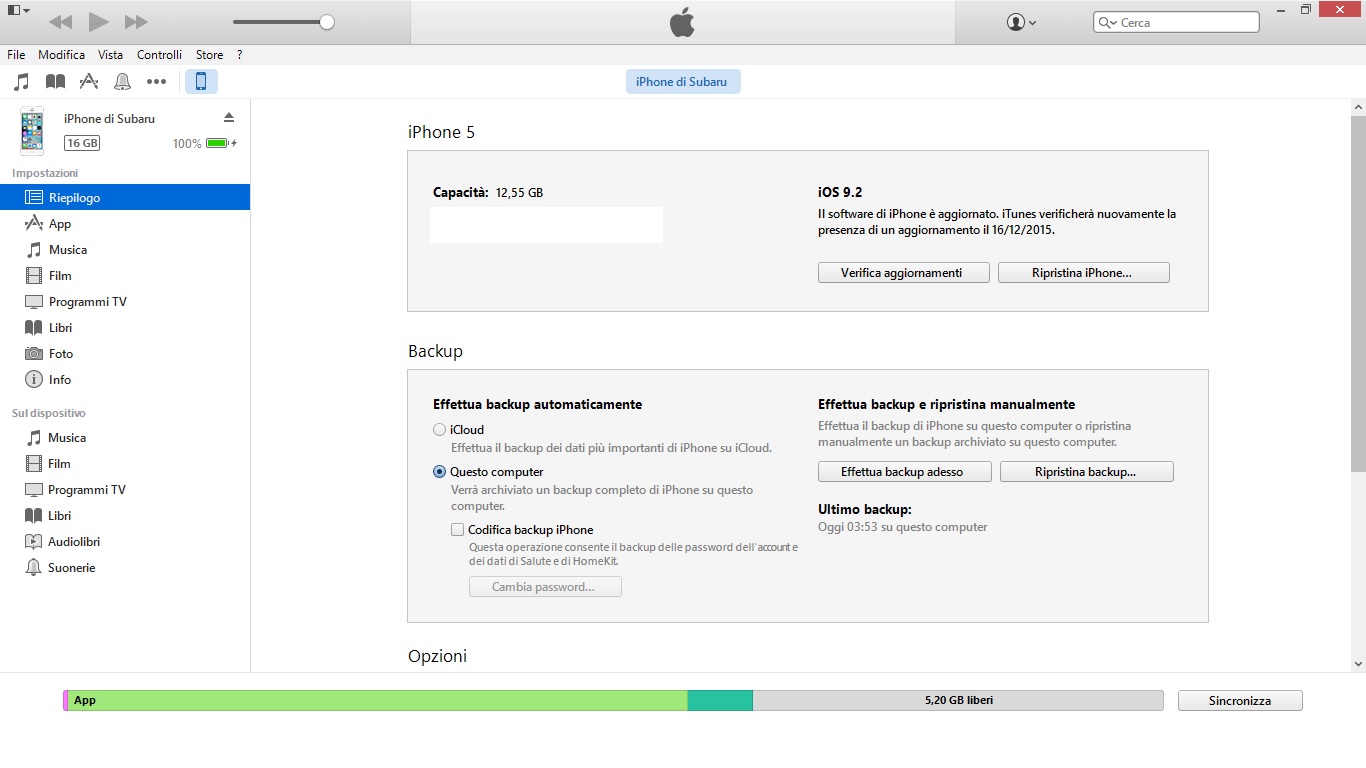Image resolution: width=1366 pixels, height=768 pixels.
Task: Select the iPhone device icon in toolbar
Action: coord(201,82)
